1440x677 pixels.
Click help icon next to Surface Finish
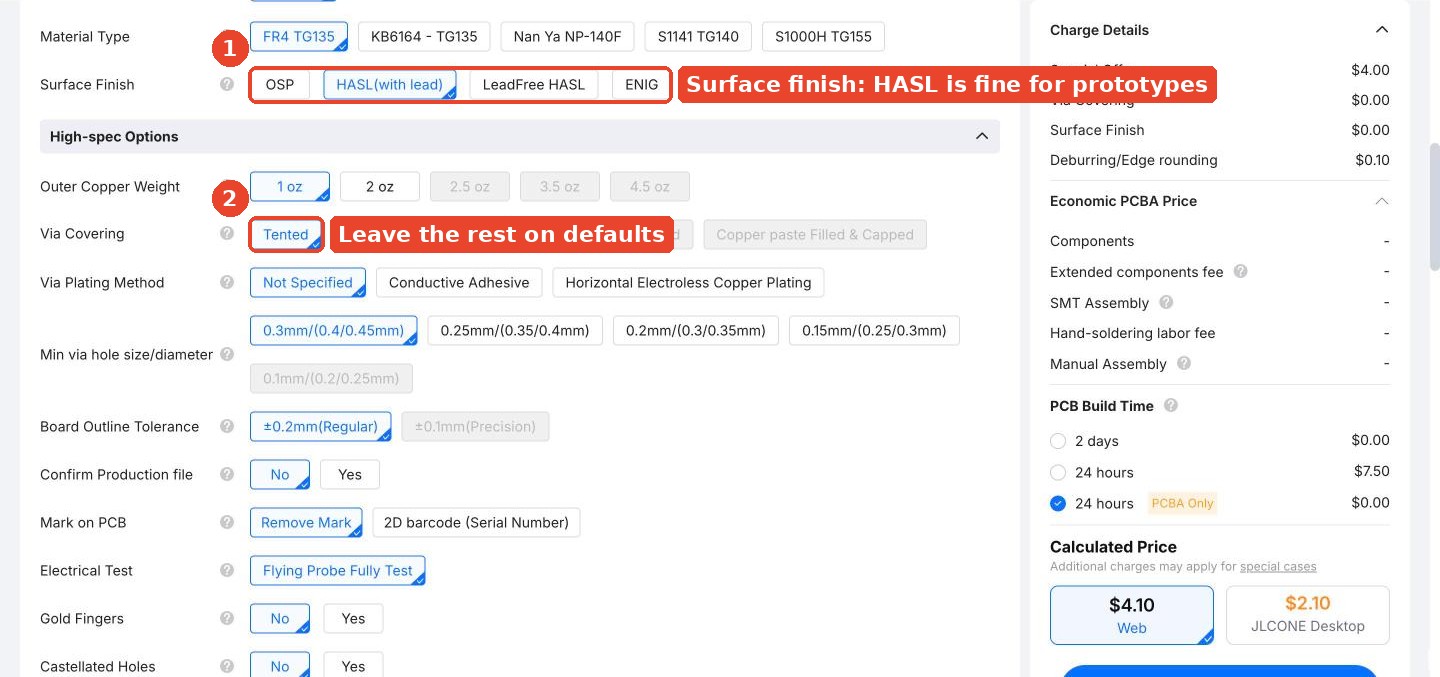[x=227, y=84]
